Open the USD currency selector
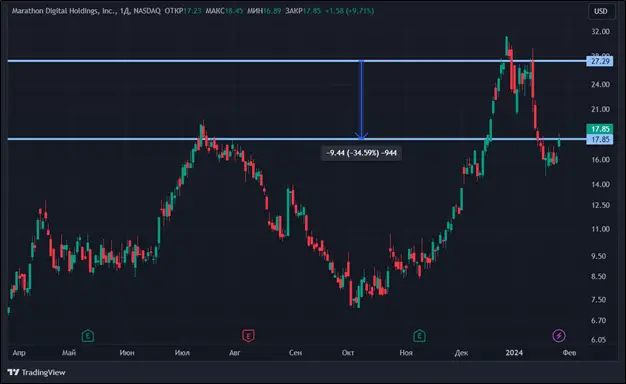The height and width of the screenshot is (384, 626). 601,11
